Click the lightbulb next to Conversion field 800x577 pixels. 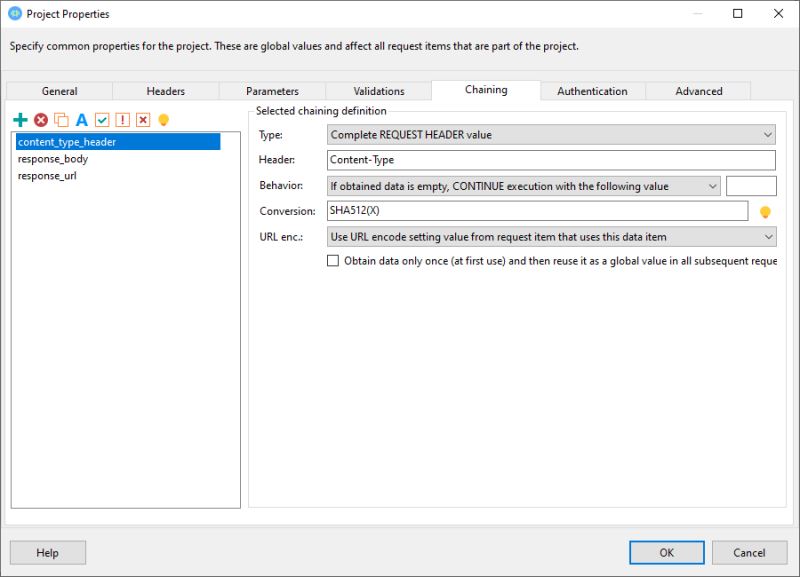click(765, 212)
